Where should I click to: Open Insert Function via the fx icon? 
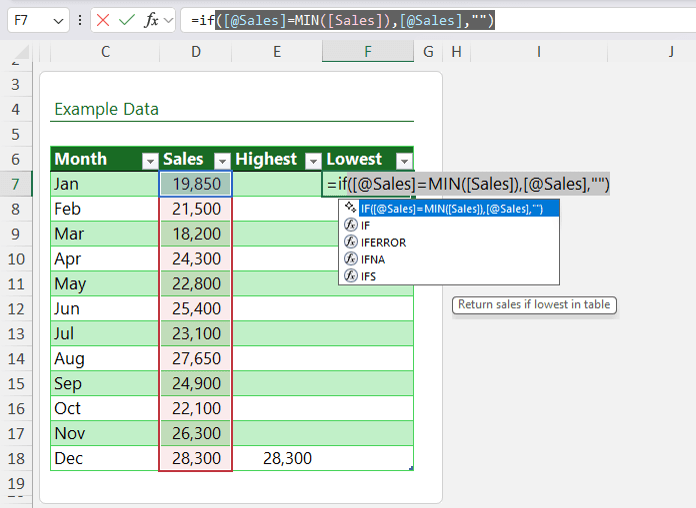pos(151,20)
